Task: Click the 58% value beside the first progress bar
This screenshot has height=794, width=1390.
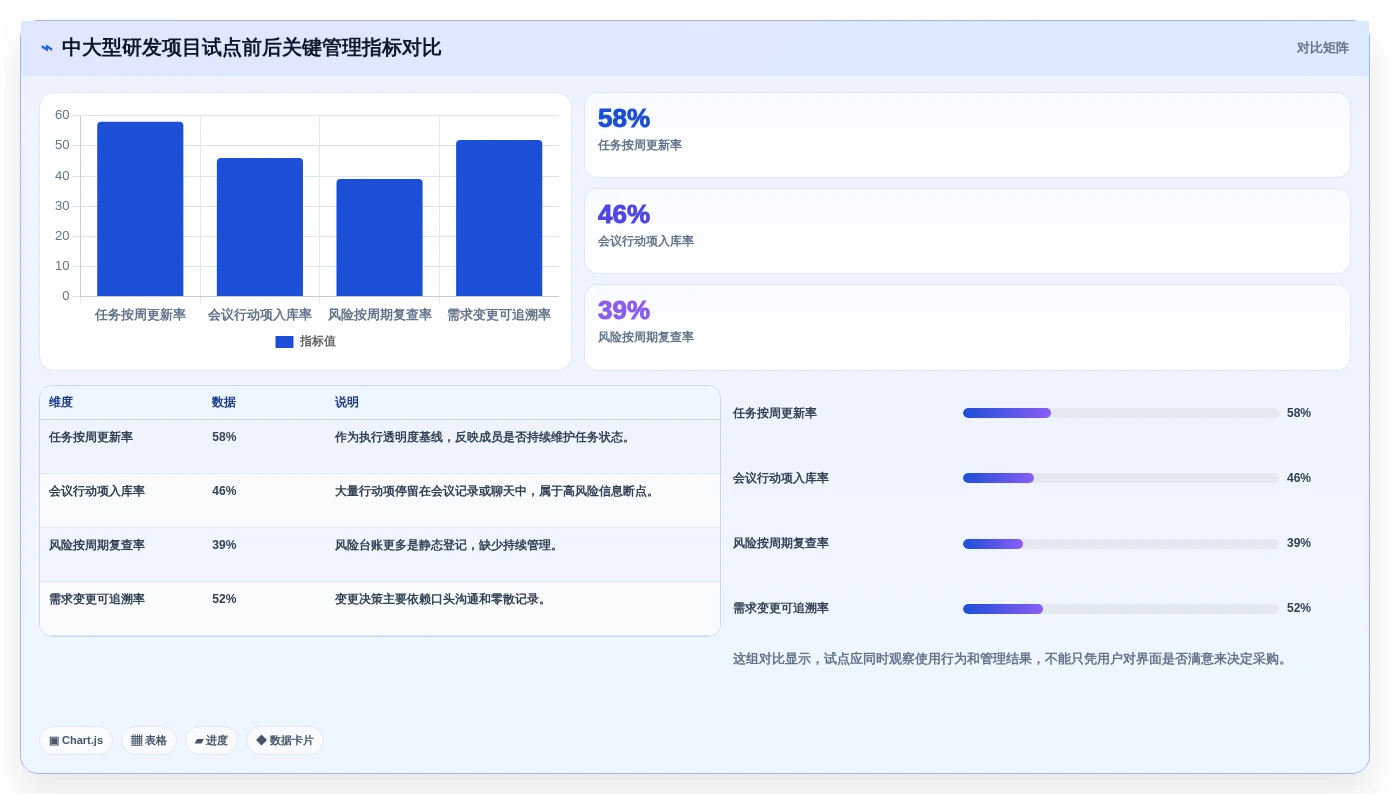Action: [1299, 413]
